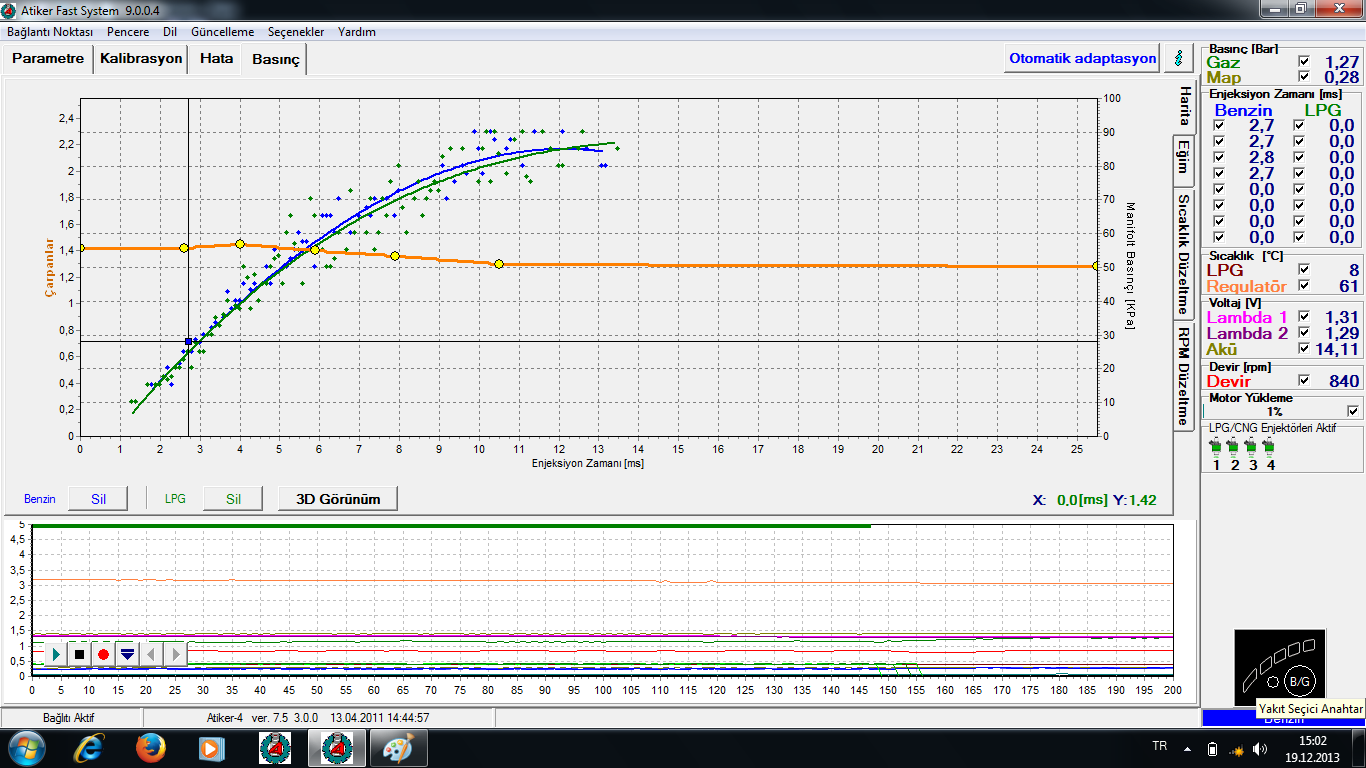Viewport: 1366px width, 768px height.
Task: Click the info icon beside Otomatik adaptasyon
Action: pos(1178,58)
